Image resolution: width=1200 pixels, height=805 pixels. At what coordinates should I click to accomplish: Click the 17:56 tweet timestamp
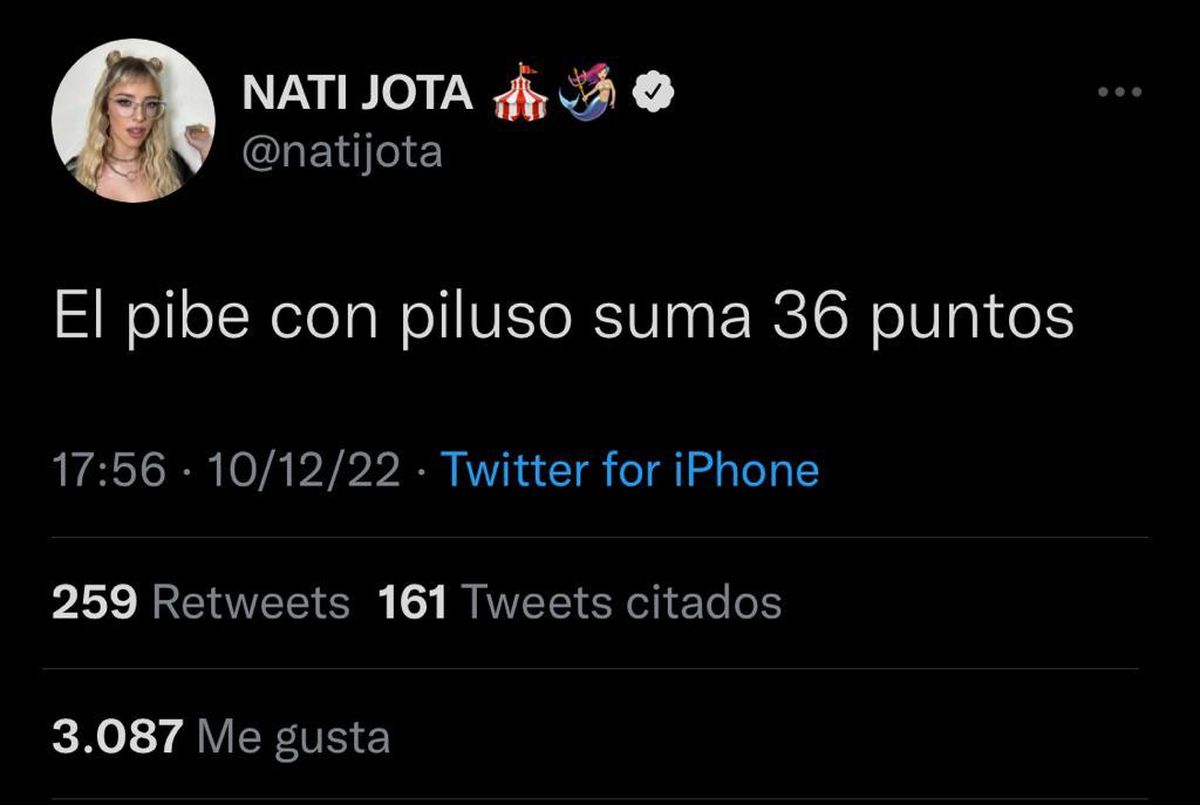click(109, 470)
